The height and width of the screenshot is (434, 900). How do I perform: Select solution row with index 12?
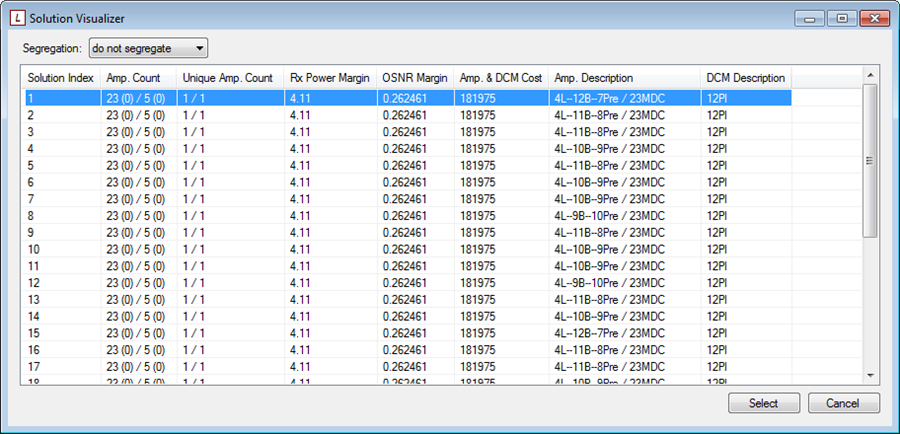(407, 283)
